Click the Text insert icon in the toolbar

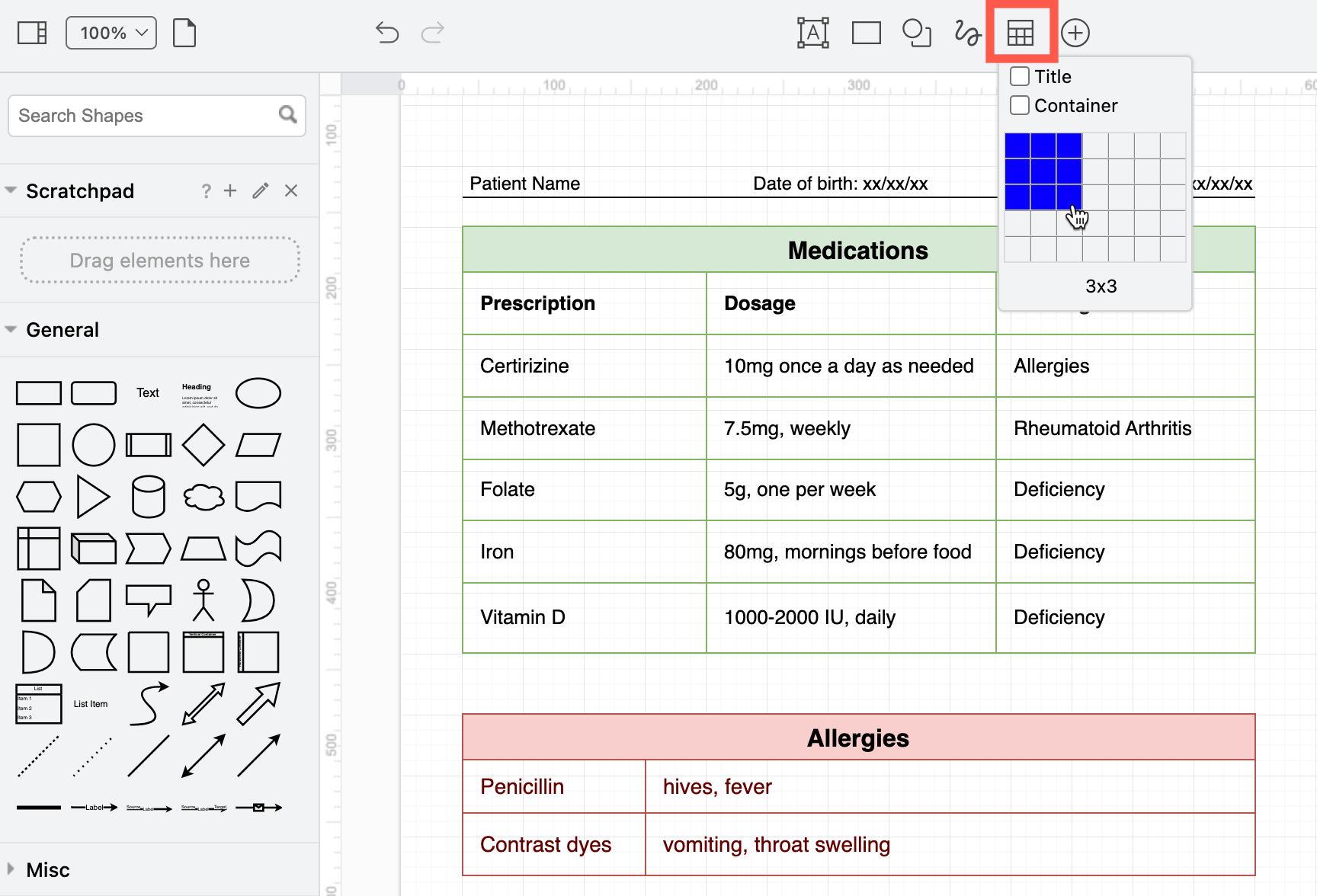click(x=812, y=32)
